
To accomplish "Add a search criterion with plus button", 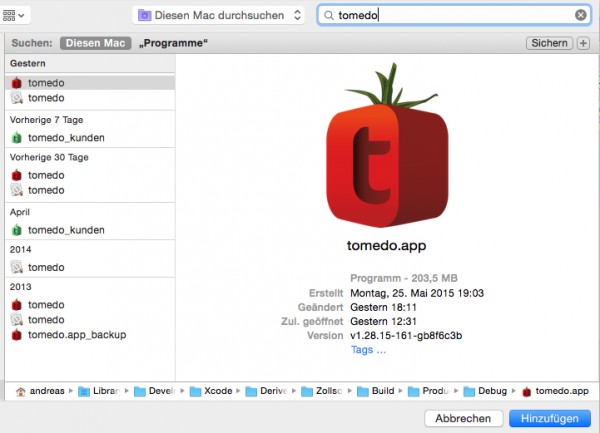I will pos(583,43).
